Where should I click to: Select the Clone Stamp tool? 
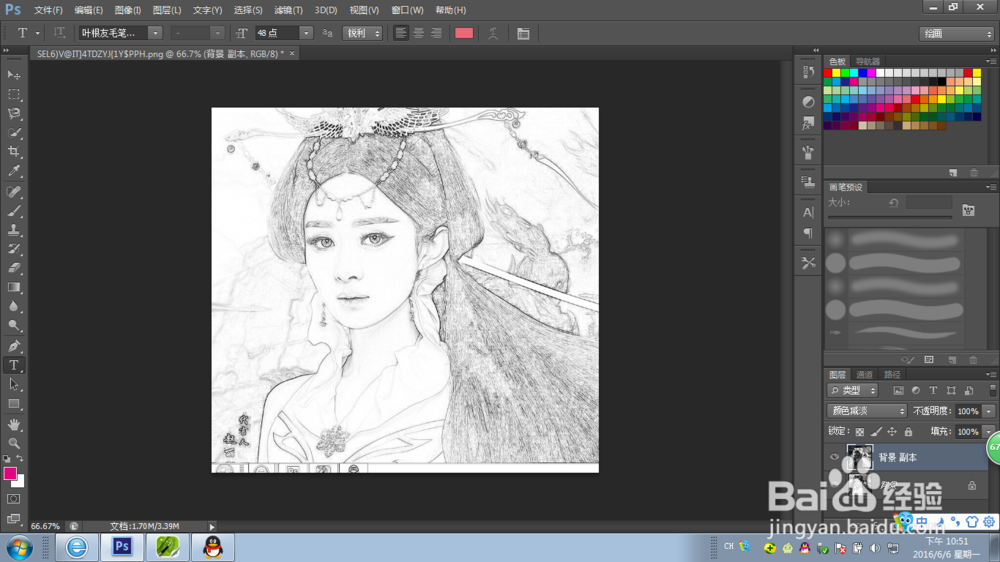(x=13, y=230)
